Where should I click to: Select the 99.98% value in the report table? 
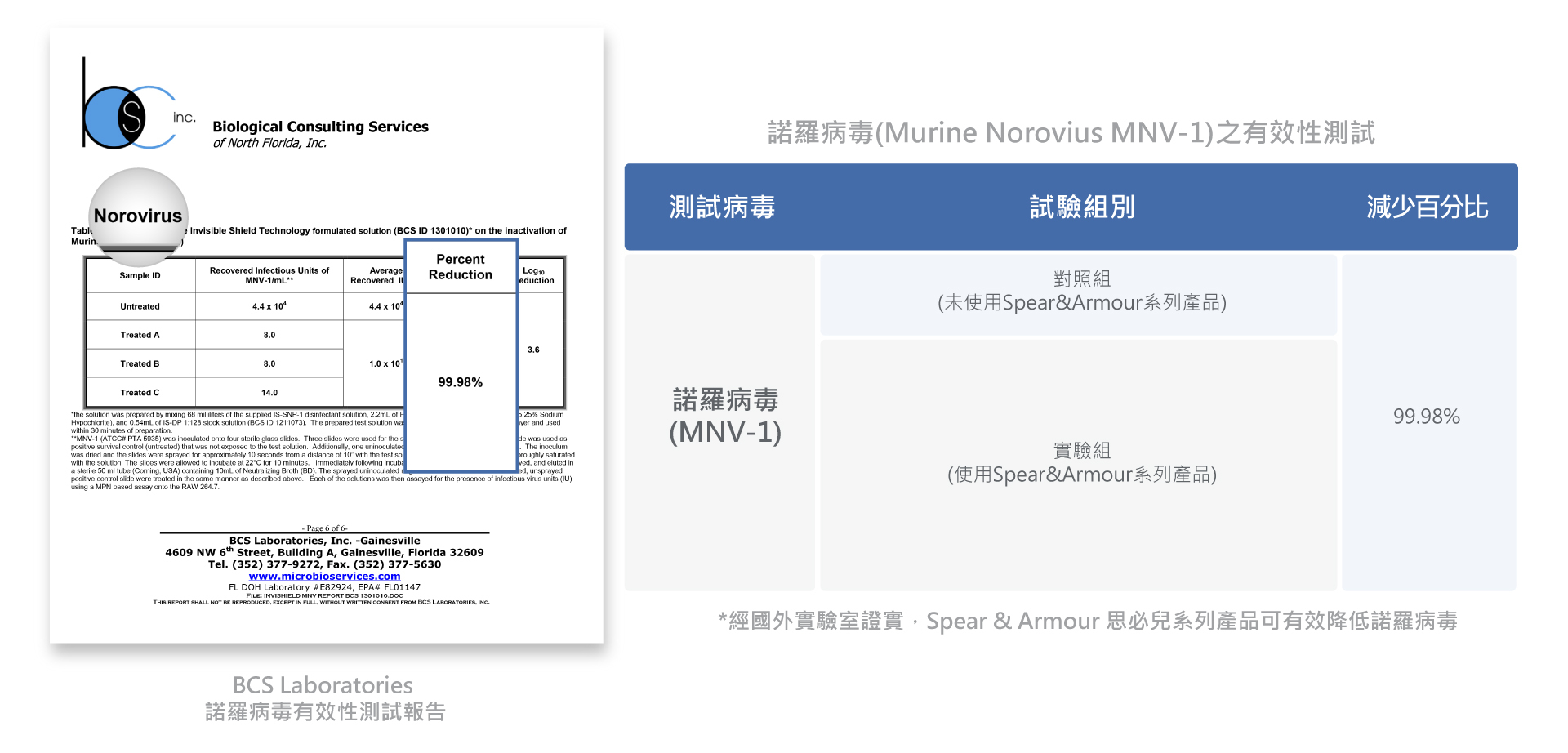461,382
